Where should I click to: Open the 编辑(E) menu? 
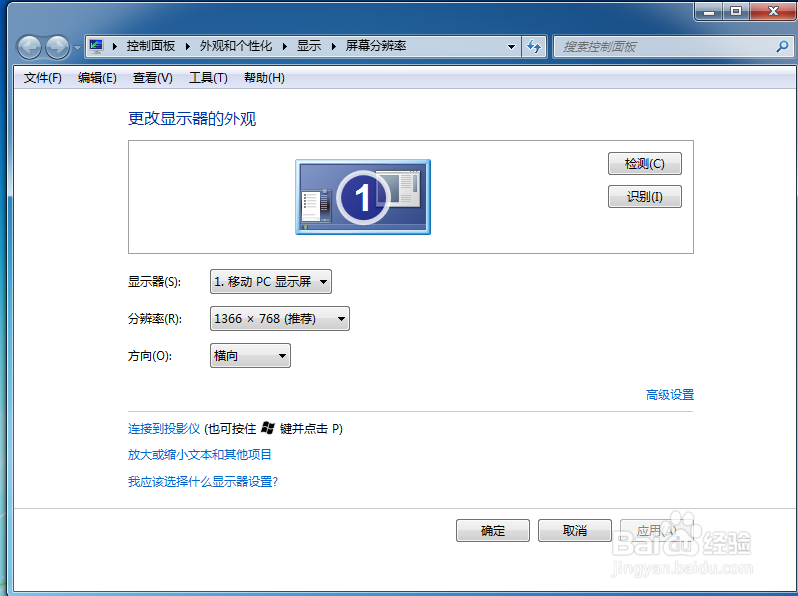point(97,78)
